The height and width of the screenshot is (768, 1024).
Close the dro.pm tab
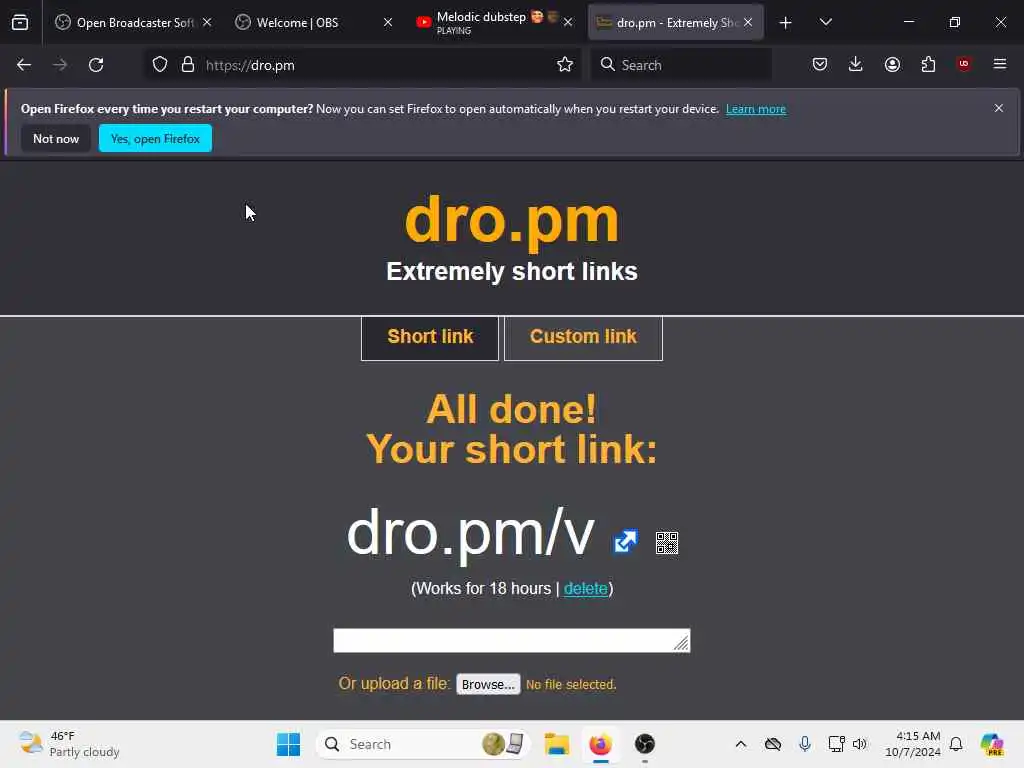coord(748,22)
